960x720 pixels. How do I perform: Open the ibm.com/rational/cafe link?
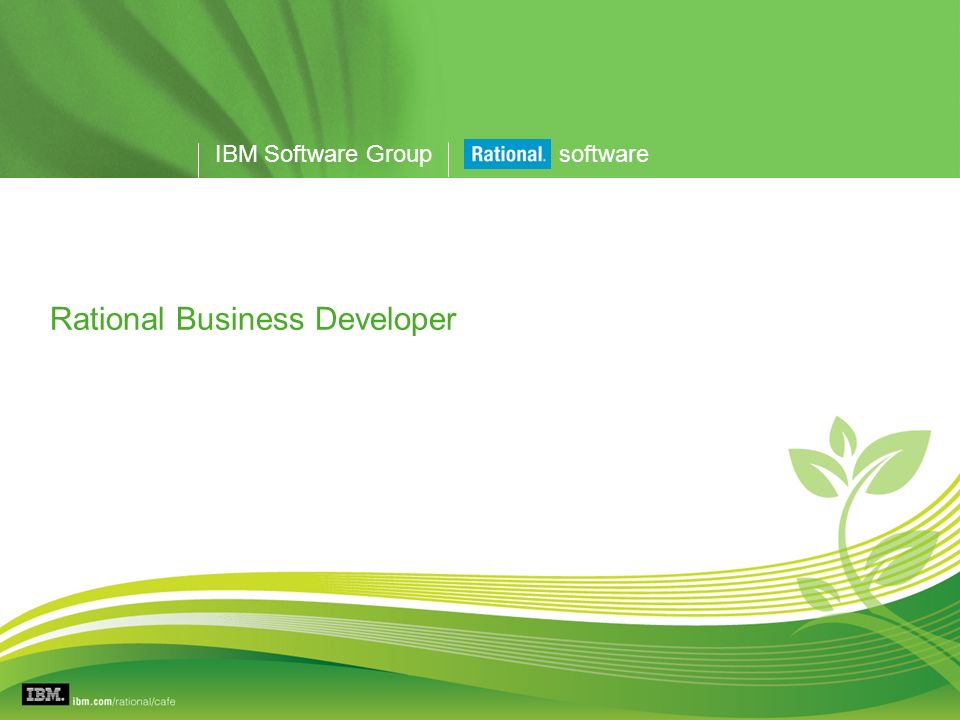[124, 702]
